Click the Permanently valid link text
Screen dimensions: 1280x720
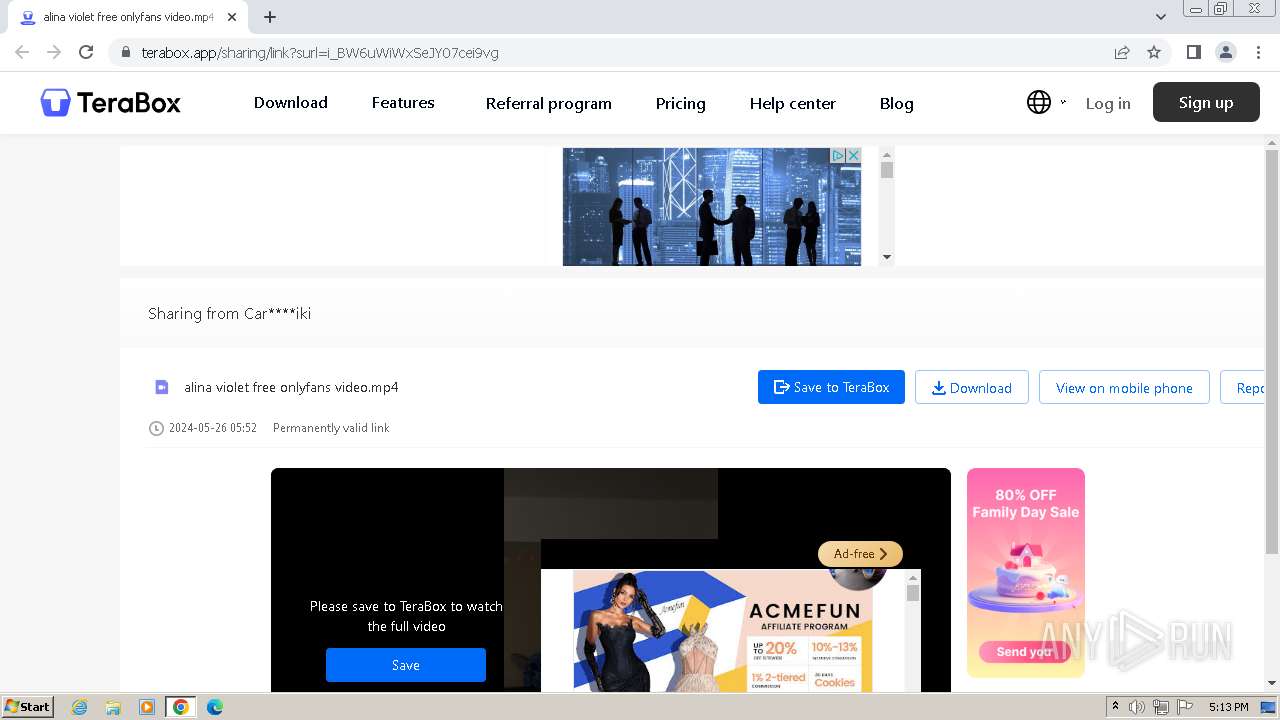[x=331, y=428]
